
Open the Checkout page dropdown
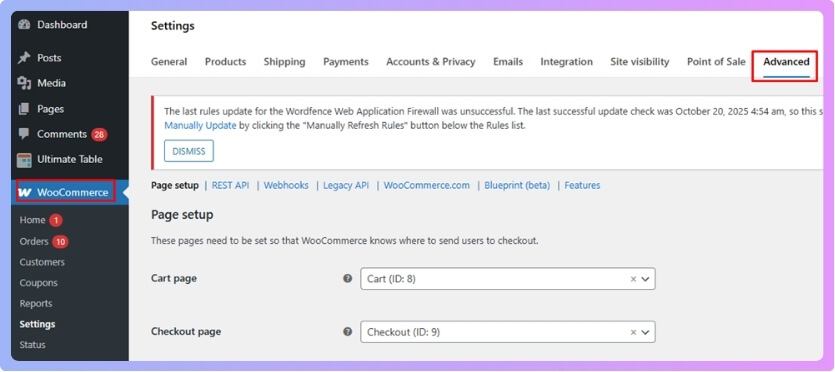[x=507, y=332]
